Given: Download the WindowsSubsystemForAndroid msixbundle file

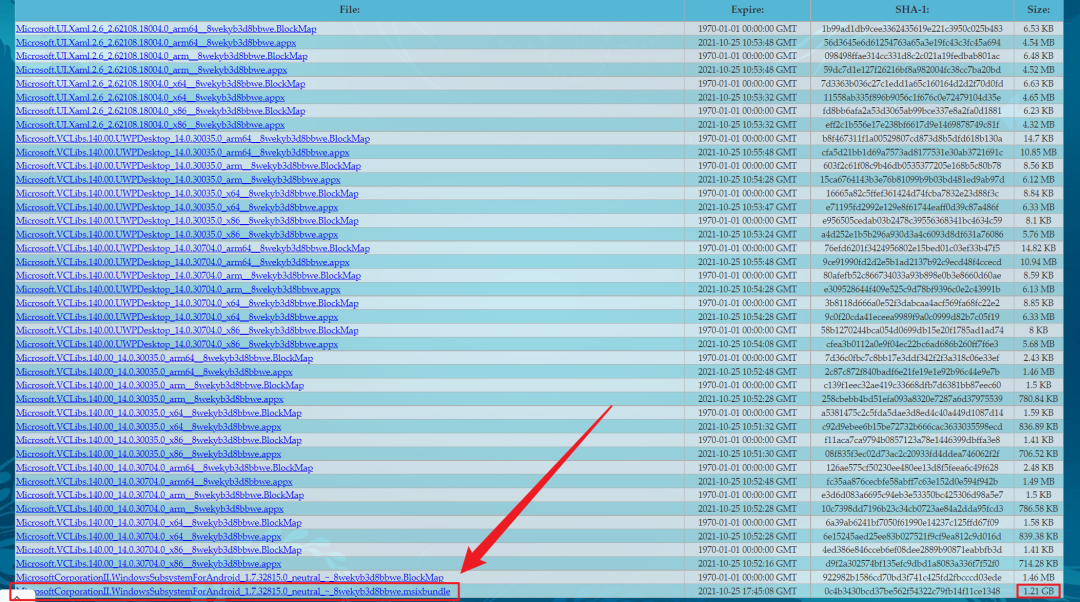Looking at the screenshot, I should click(x=240, y=592).
